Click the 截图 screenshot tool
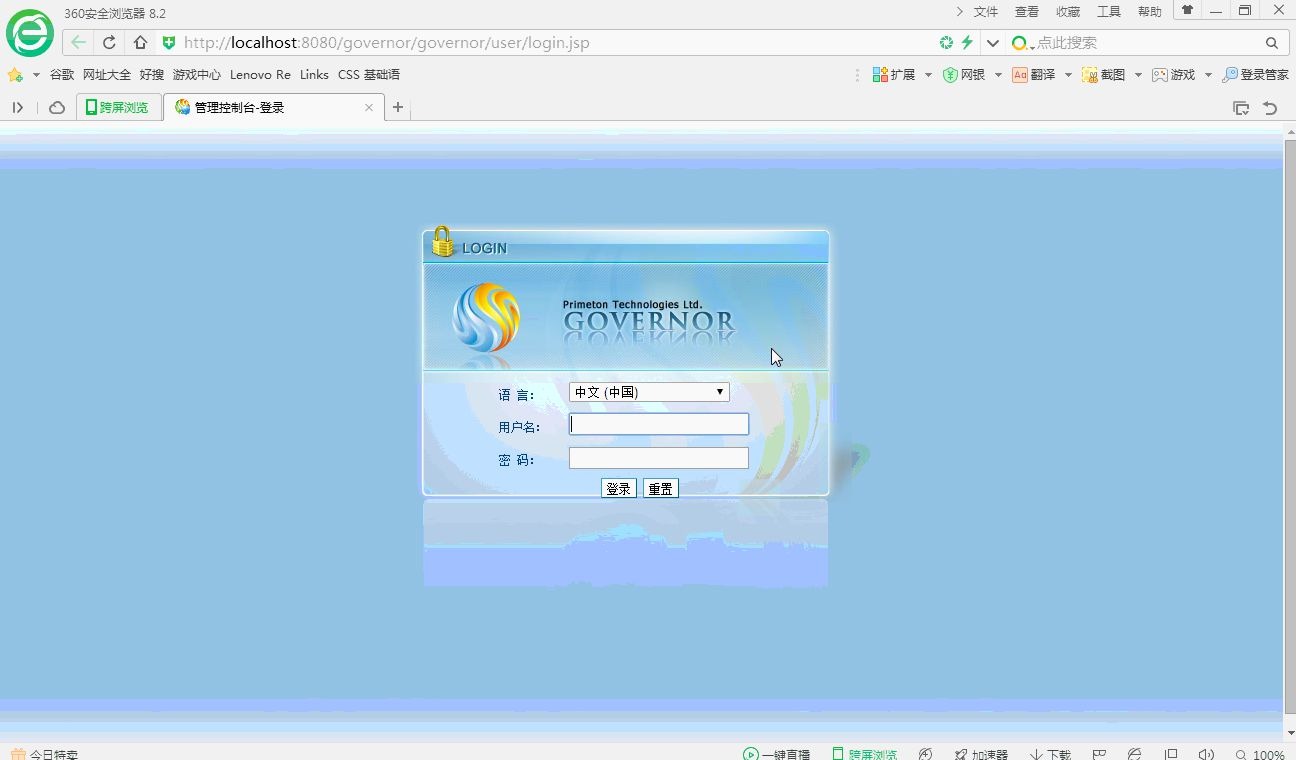Viewport: 1296px width, 760px height. point(1104,75)
